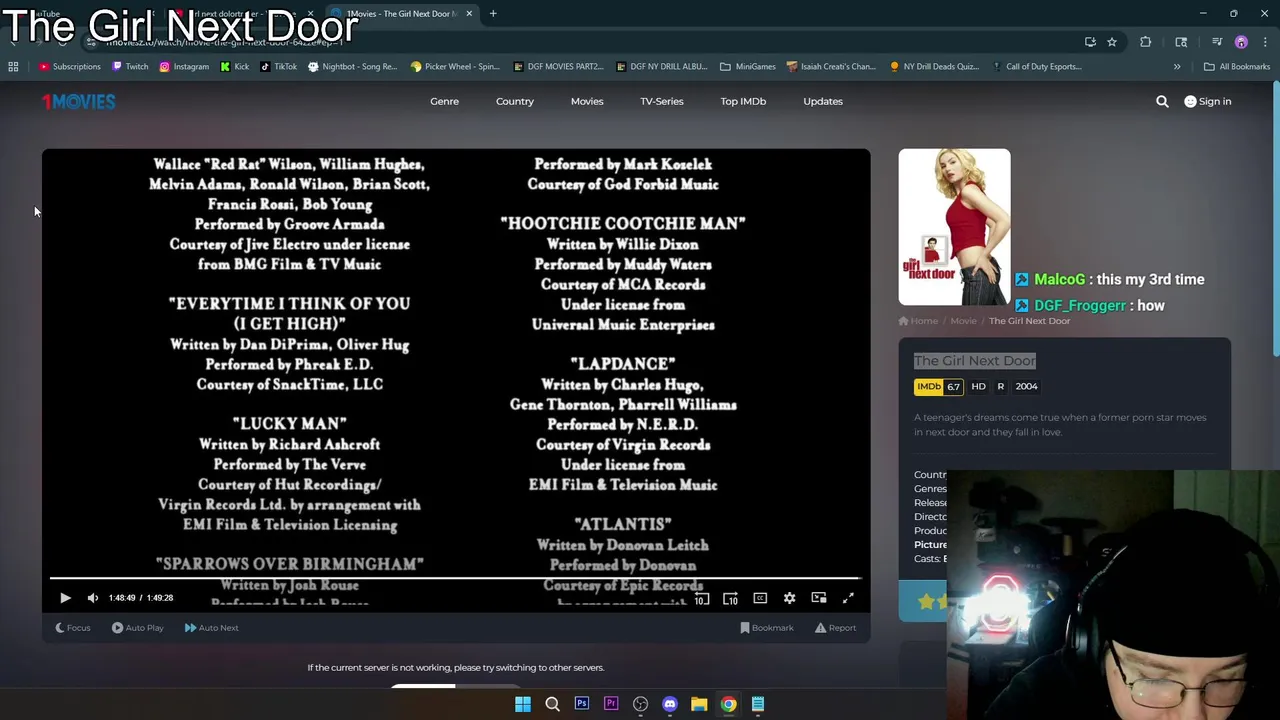Click the 1MOVIES logo
This screenshot has width=1280, height=720.
pos(78,101)
